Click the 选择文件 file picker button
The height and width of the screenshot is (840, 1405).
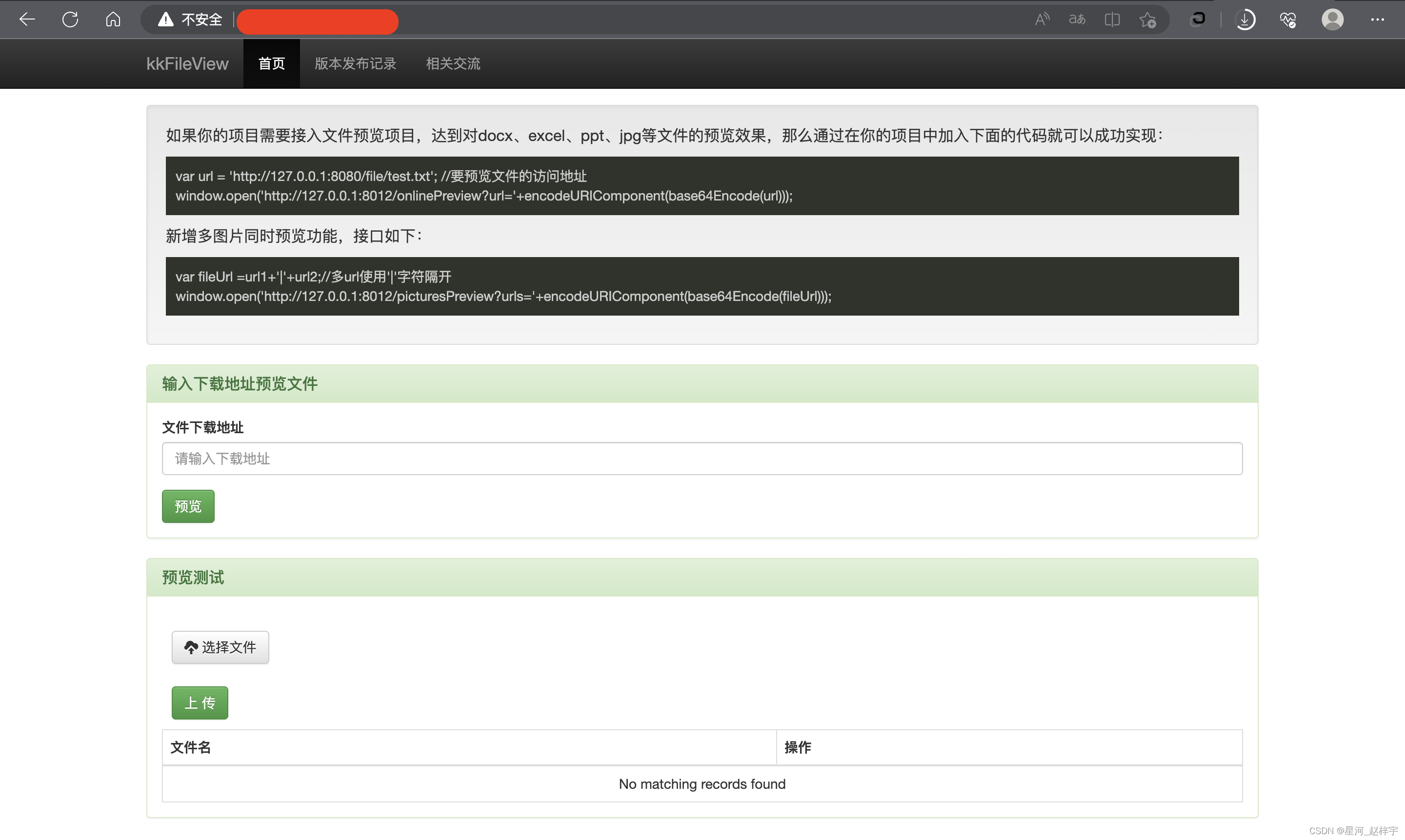pyautogui.click(x=220, y=647)
